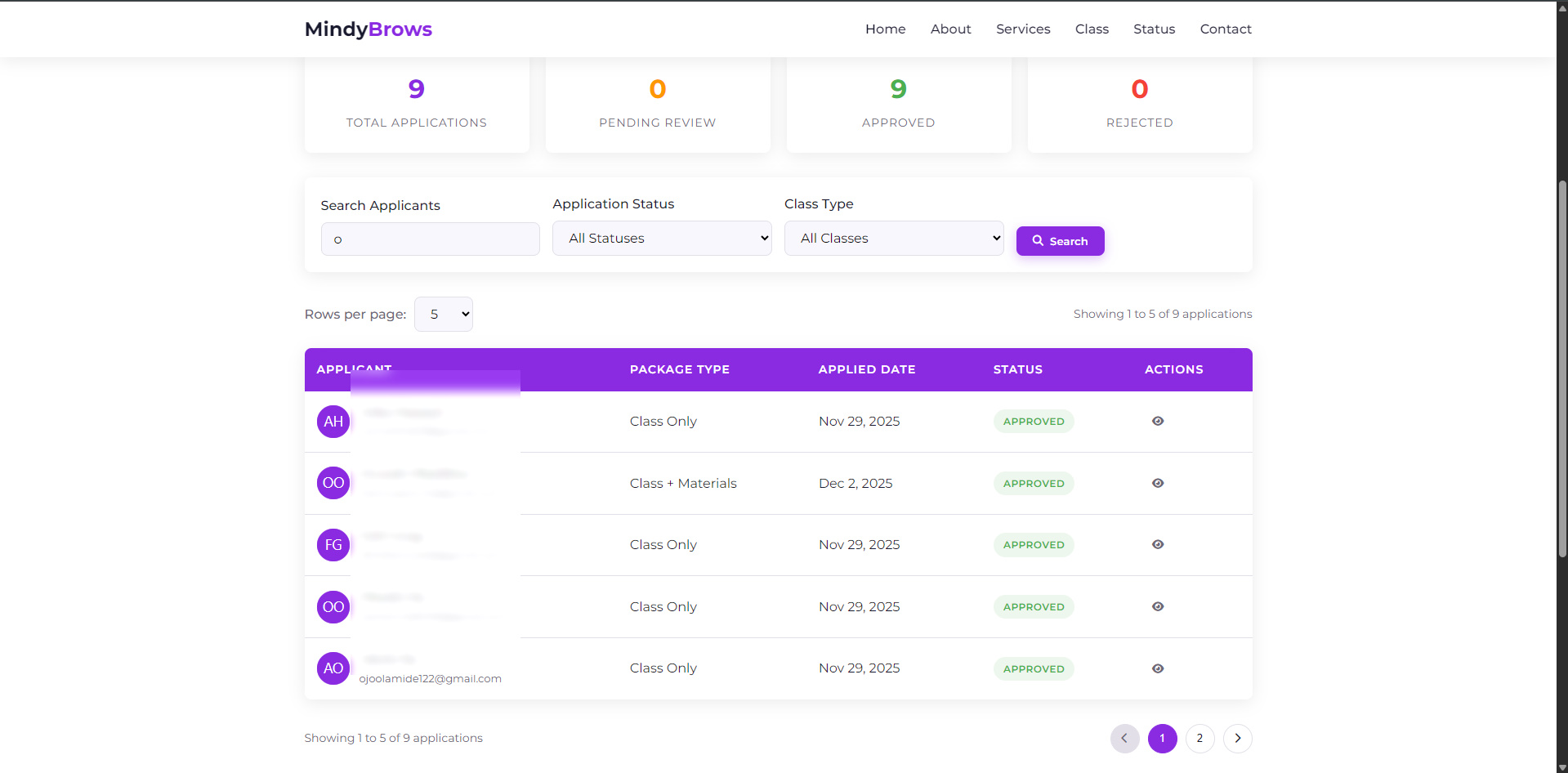Image resolution: width=1568 pixels, height=773 pixels.
Task: Click the AH avatar circle
Action: pyautogui.click(x=333, y=422)
